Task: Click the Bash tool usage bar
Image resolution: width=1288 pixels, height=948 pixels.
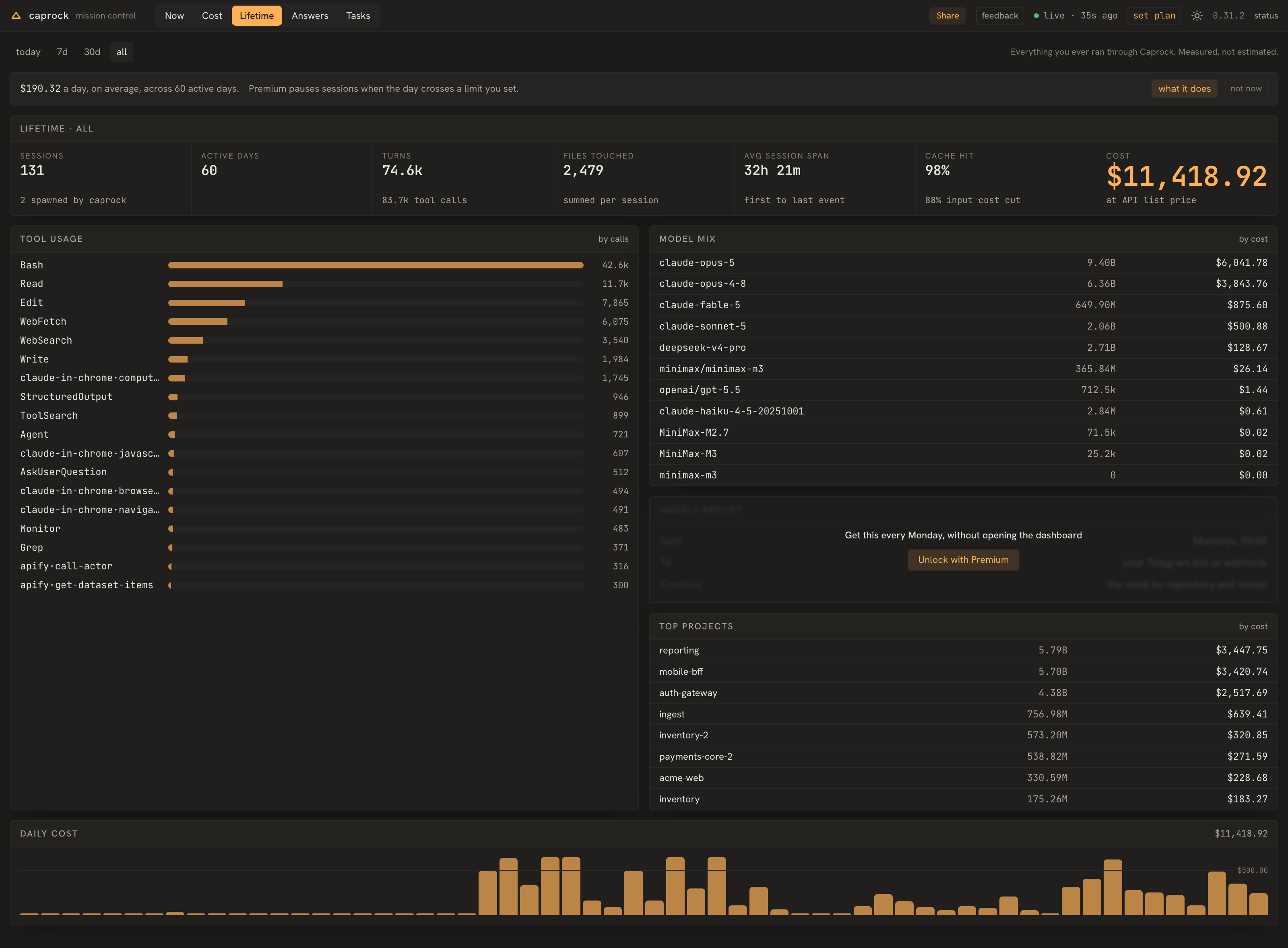Action: pyautogui.click(x=376, y=265)
